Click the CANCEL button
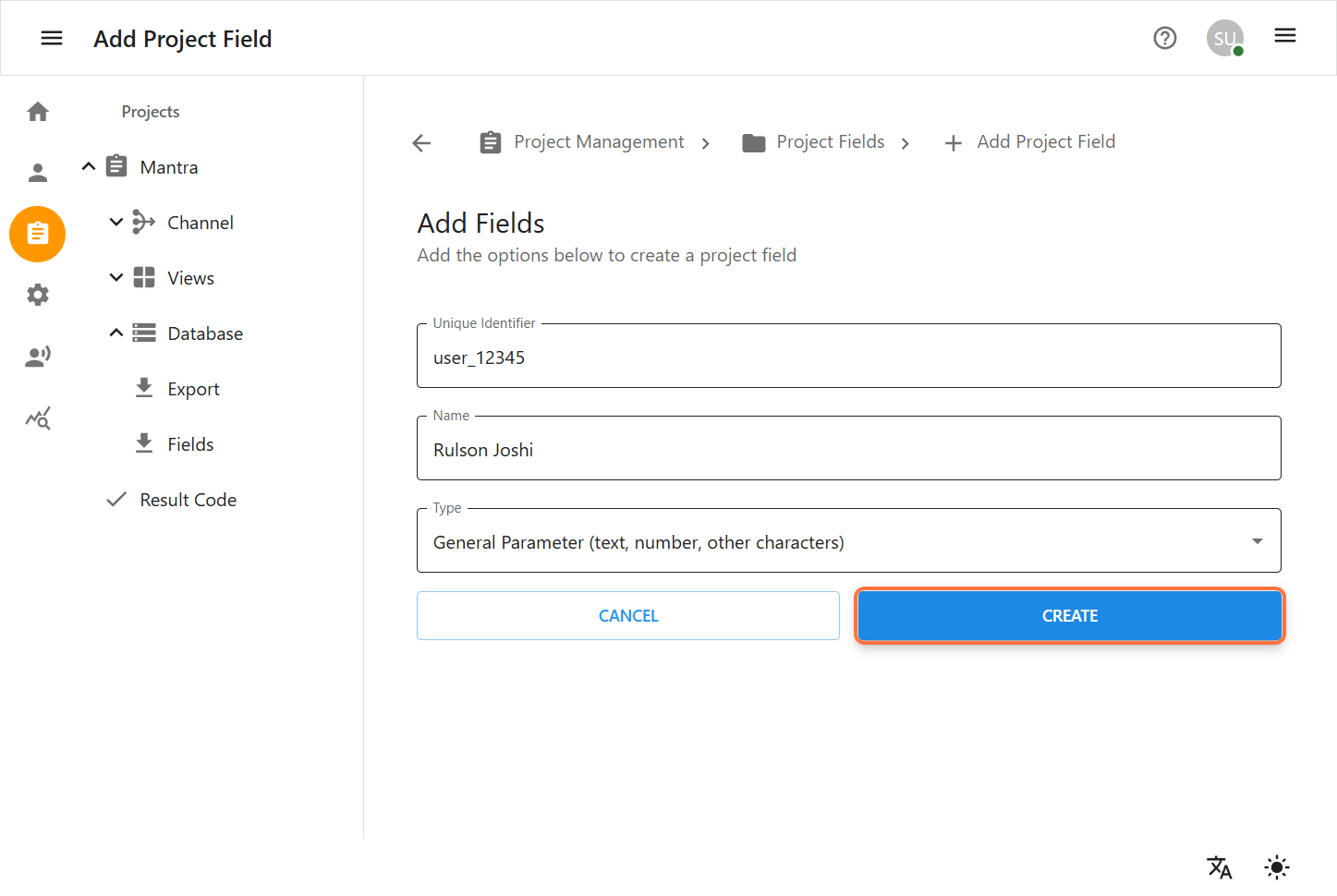 627,615
